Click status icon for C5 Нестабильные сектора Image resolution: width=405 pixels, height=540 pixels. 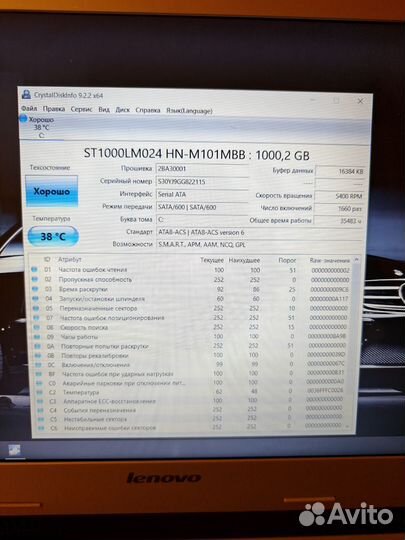pos(41,419)
